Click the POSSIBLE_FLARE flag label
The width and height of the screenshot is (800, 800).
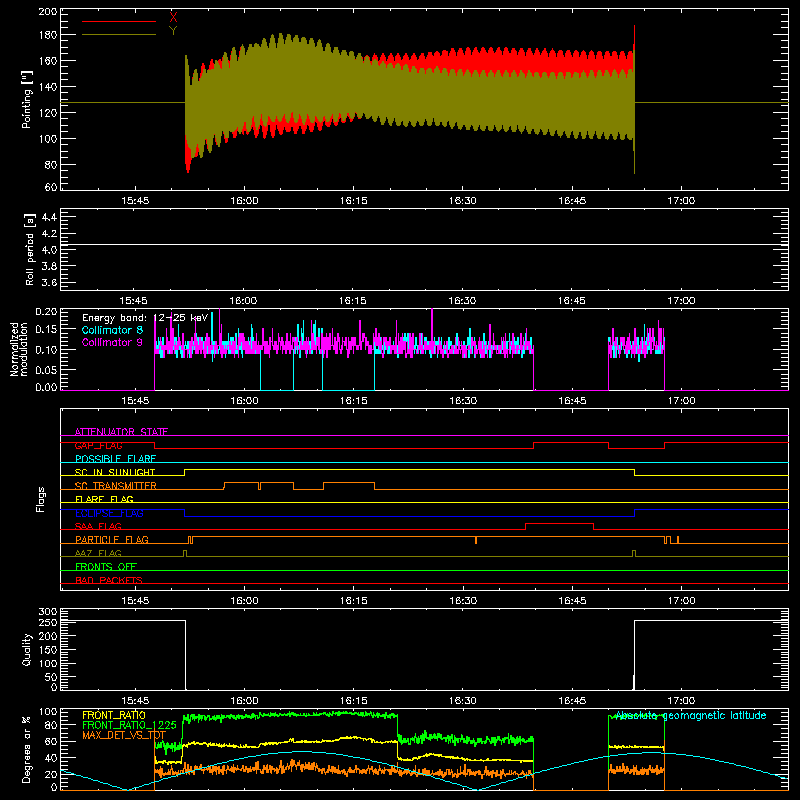115,459
